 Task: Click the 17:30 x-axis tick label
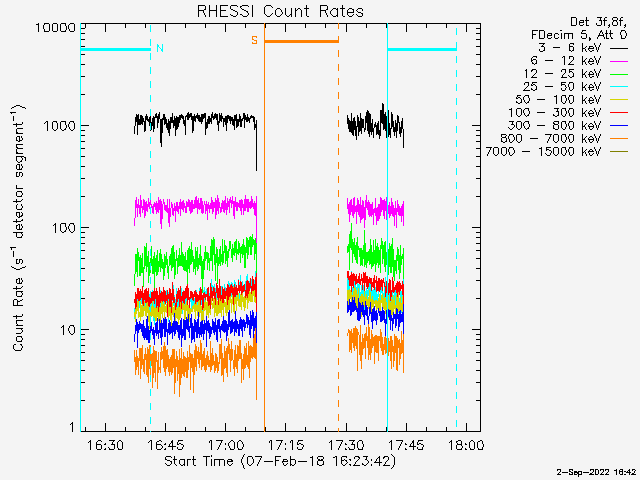coord(346,445)
